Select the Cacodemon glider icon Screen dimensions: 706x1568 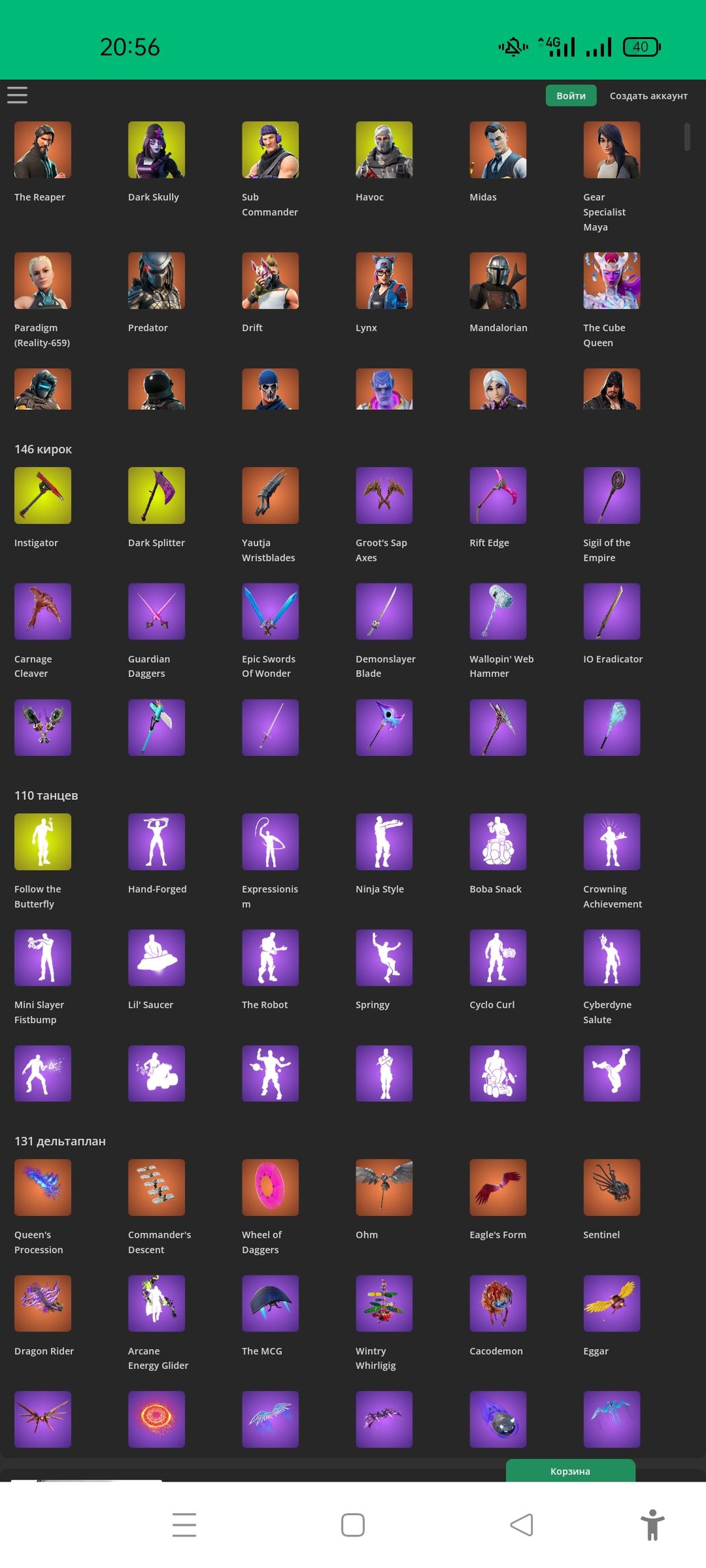pos(498,1304)
